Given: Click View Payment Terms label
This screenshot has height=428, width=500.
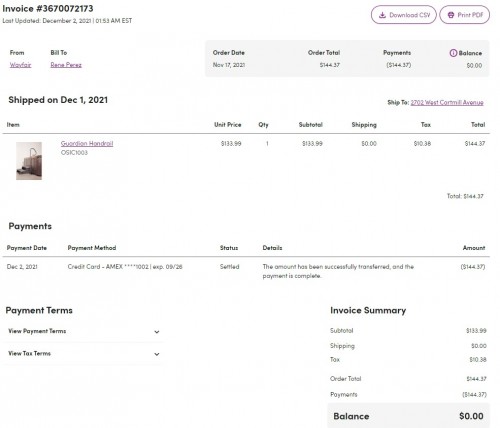Looking at the screenshot, I should tap(37, 331).
